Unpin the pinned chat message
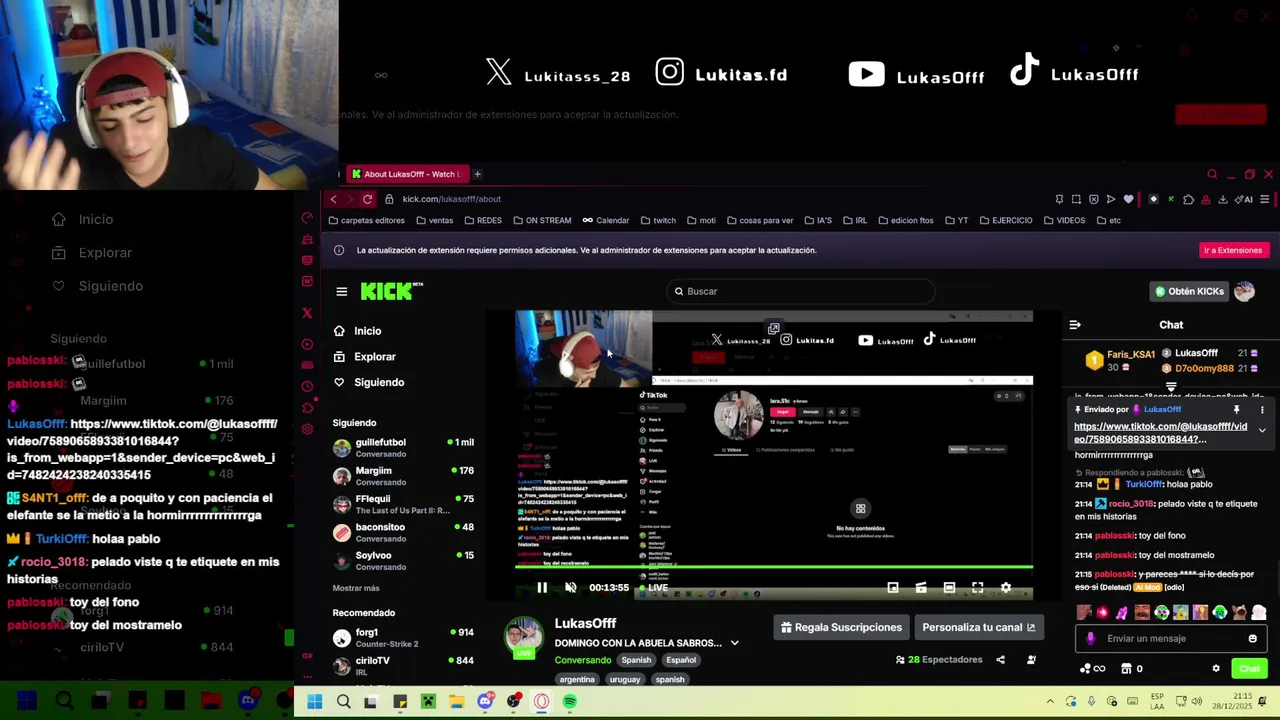The image size is (1280, 720). tap(1236, 410)
